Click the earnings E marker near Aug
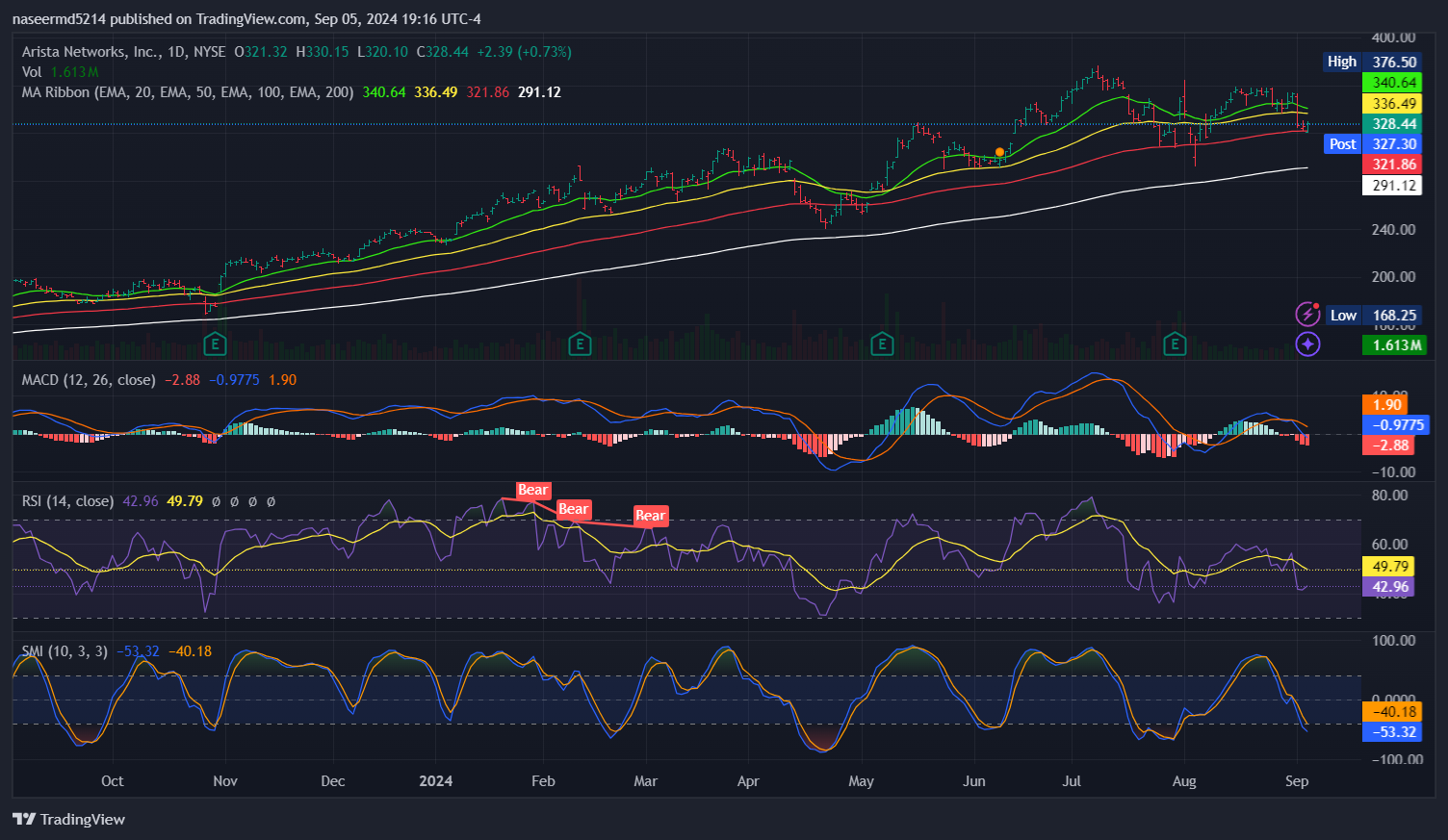The image size is (1448, 840). point(1174,344)
